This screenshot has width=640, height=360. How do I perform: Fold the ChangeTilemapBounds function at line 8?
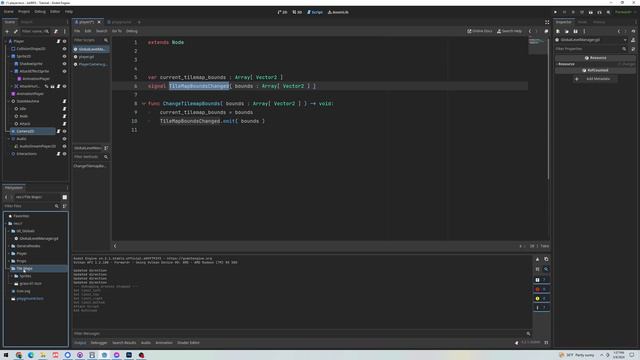(x=144, y=104)
